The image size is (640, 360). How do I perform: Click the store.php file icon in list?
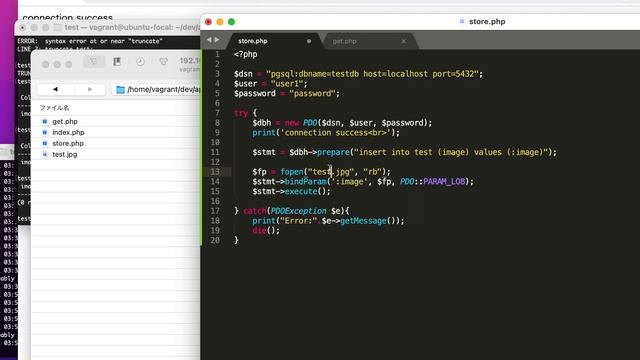pos(45,144)
